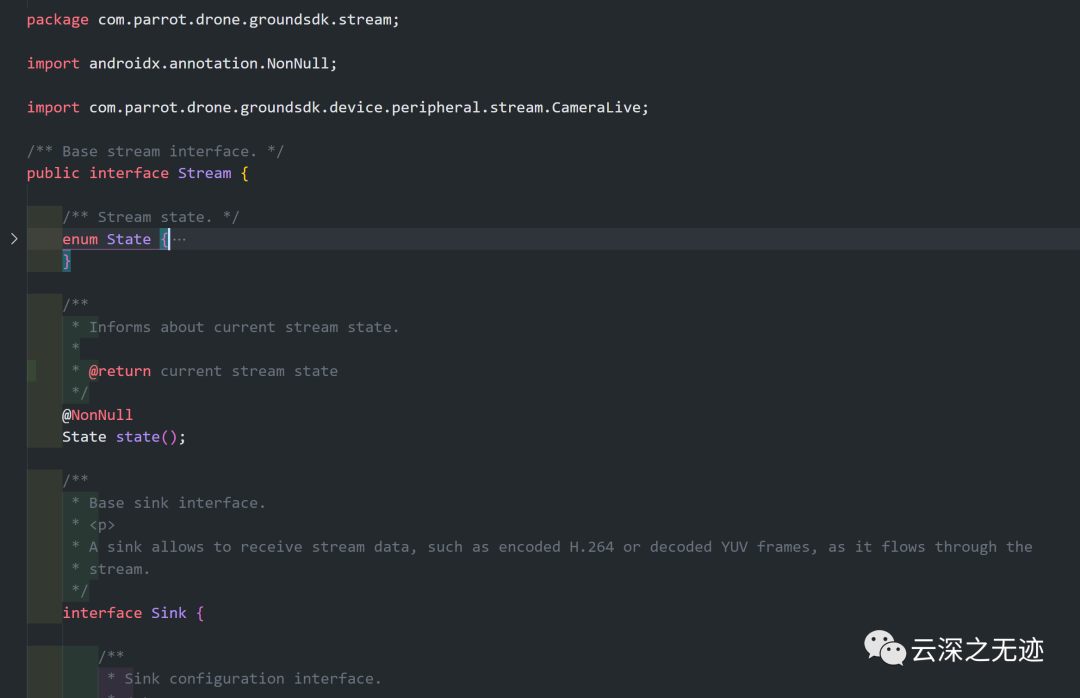This screenshot has height=698, width=1080.
Task: Click the Stream interface name
Action: pyautogui.click(x=204, y=173)
